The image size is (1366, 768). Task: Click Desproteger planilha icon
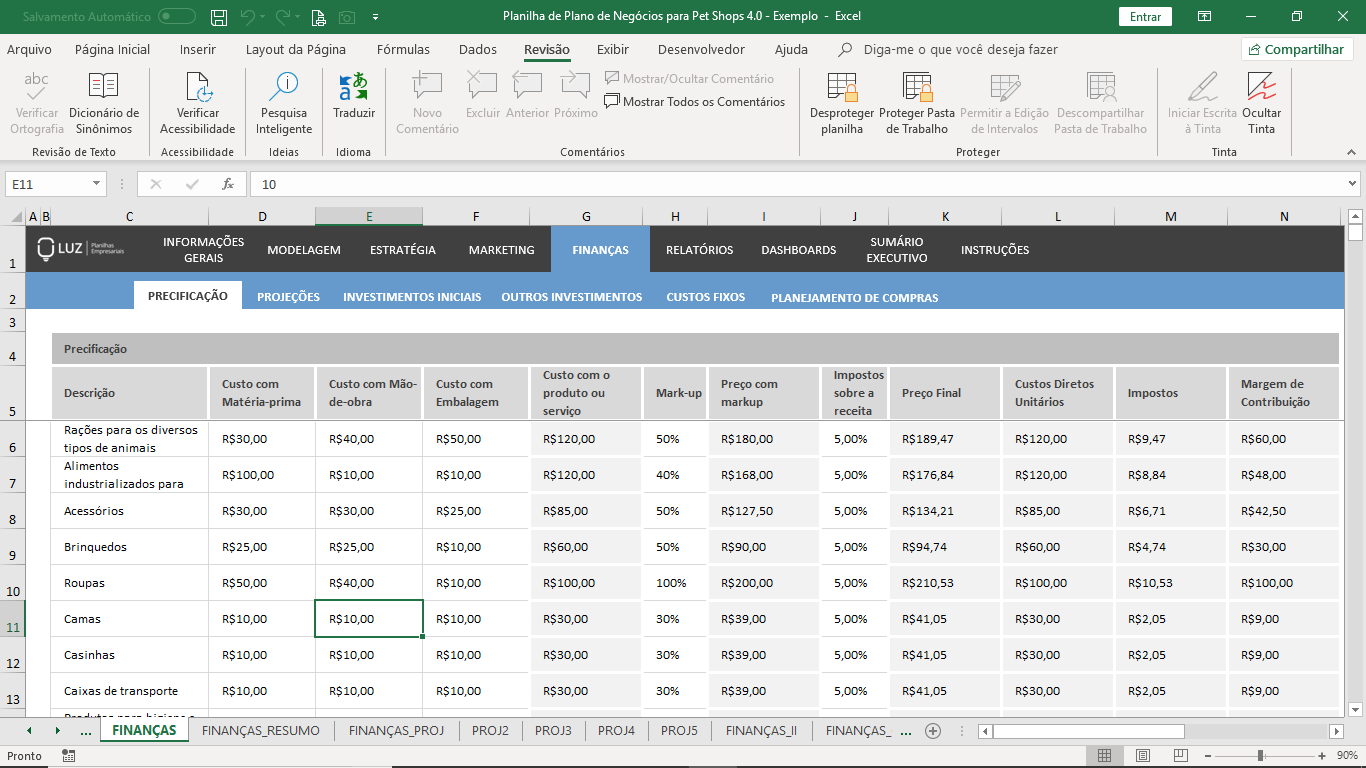pos(842,88)
